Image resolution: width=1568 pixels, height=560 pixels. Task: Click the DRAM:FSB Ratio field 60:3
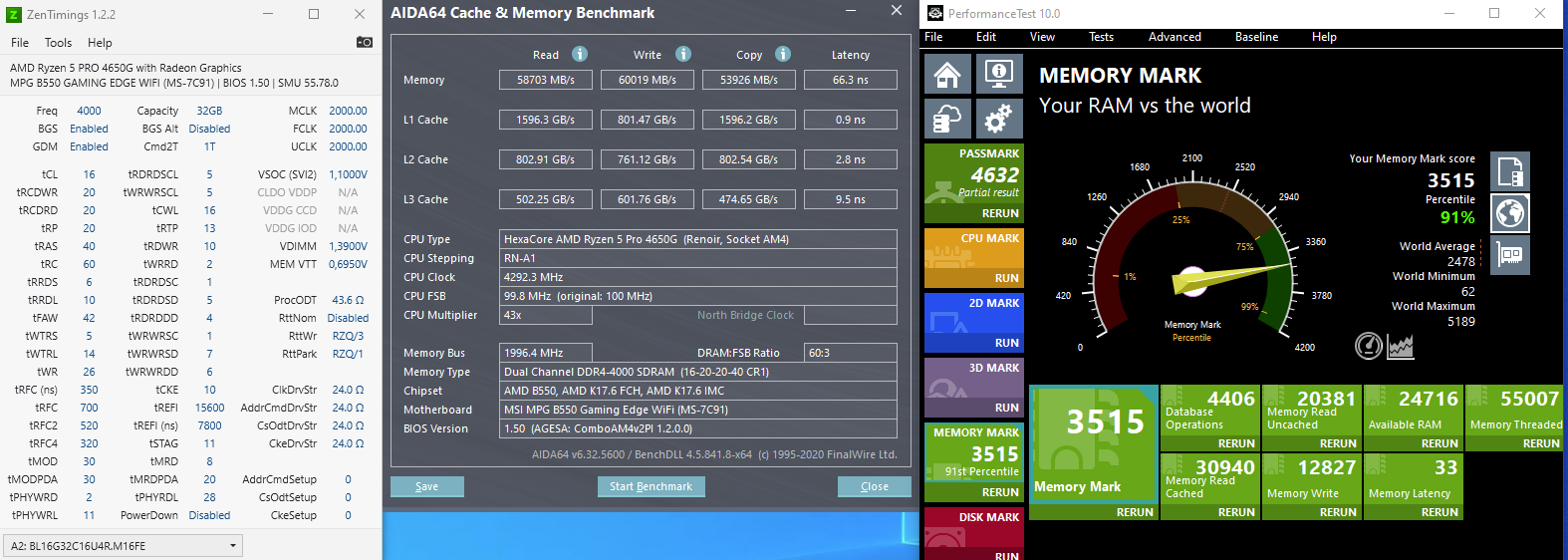(x=851, y=353)
